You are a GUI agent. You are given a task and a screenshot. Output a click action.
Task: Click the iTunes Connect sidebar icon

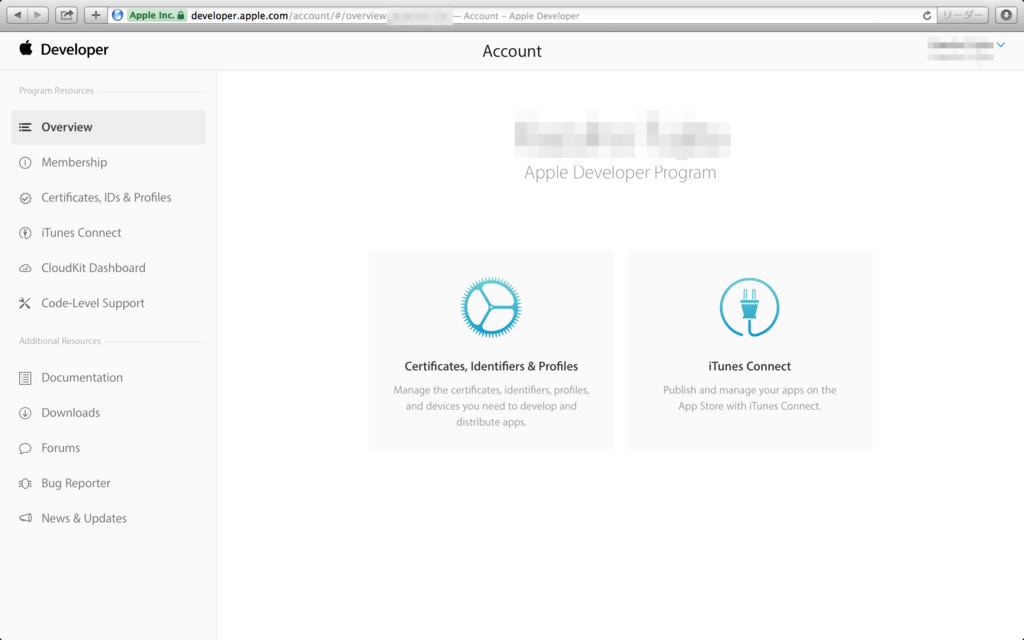[25, 233]
